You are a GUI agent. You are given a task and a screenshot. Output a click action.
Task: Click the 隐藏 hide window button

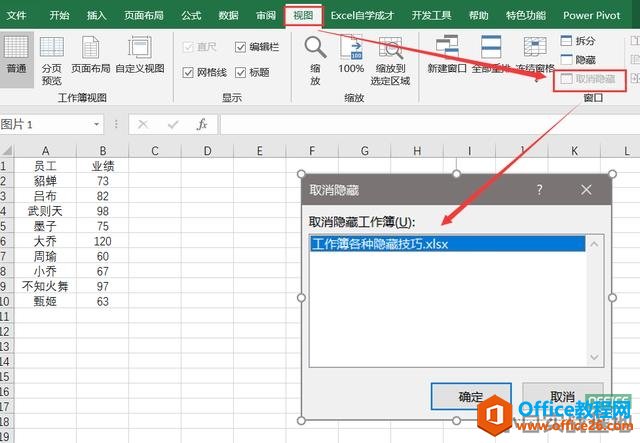click(x=578, y=60)
